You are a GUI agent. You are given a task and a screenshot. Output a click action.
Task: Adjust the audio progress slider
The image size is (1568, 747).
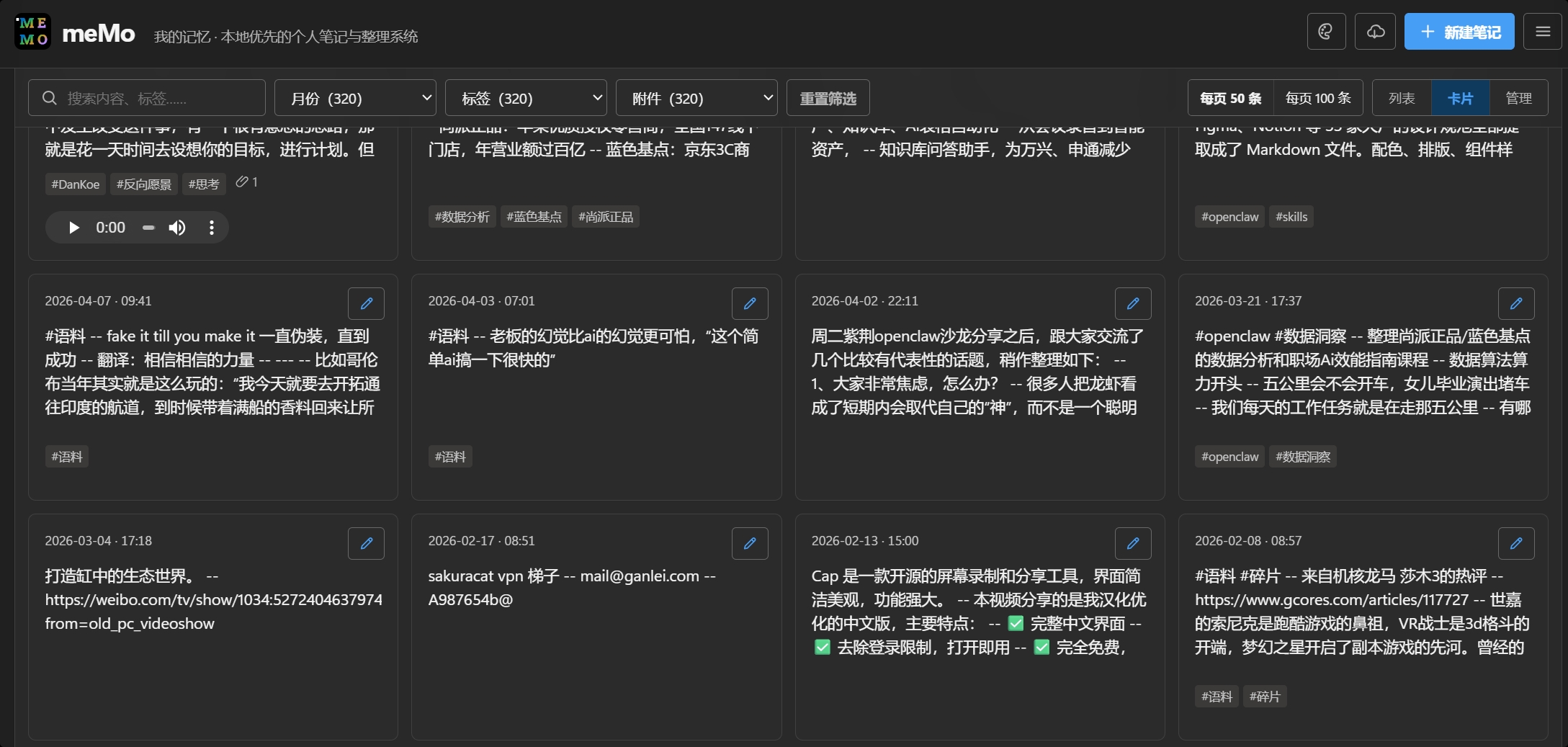point(148,228)
